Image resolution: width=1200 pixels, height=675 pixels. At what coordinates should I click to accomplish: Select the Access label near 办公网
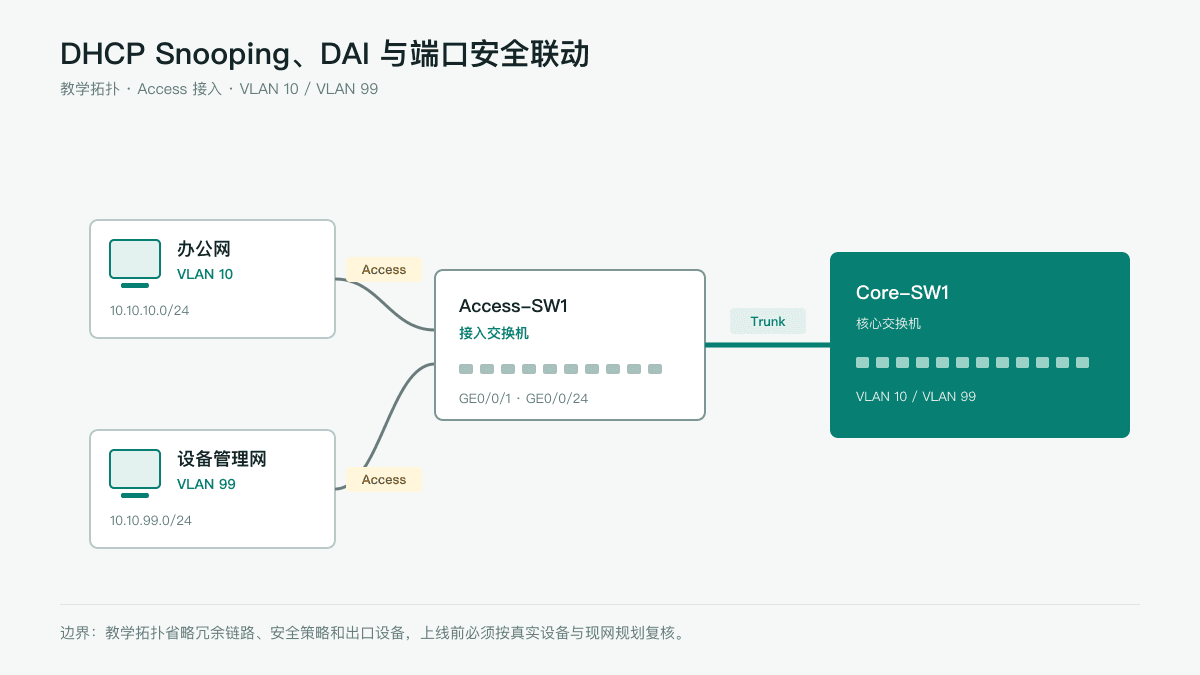coord(384,269)
